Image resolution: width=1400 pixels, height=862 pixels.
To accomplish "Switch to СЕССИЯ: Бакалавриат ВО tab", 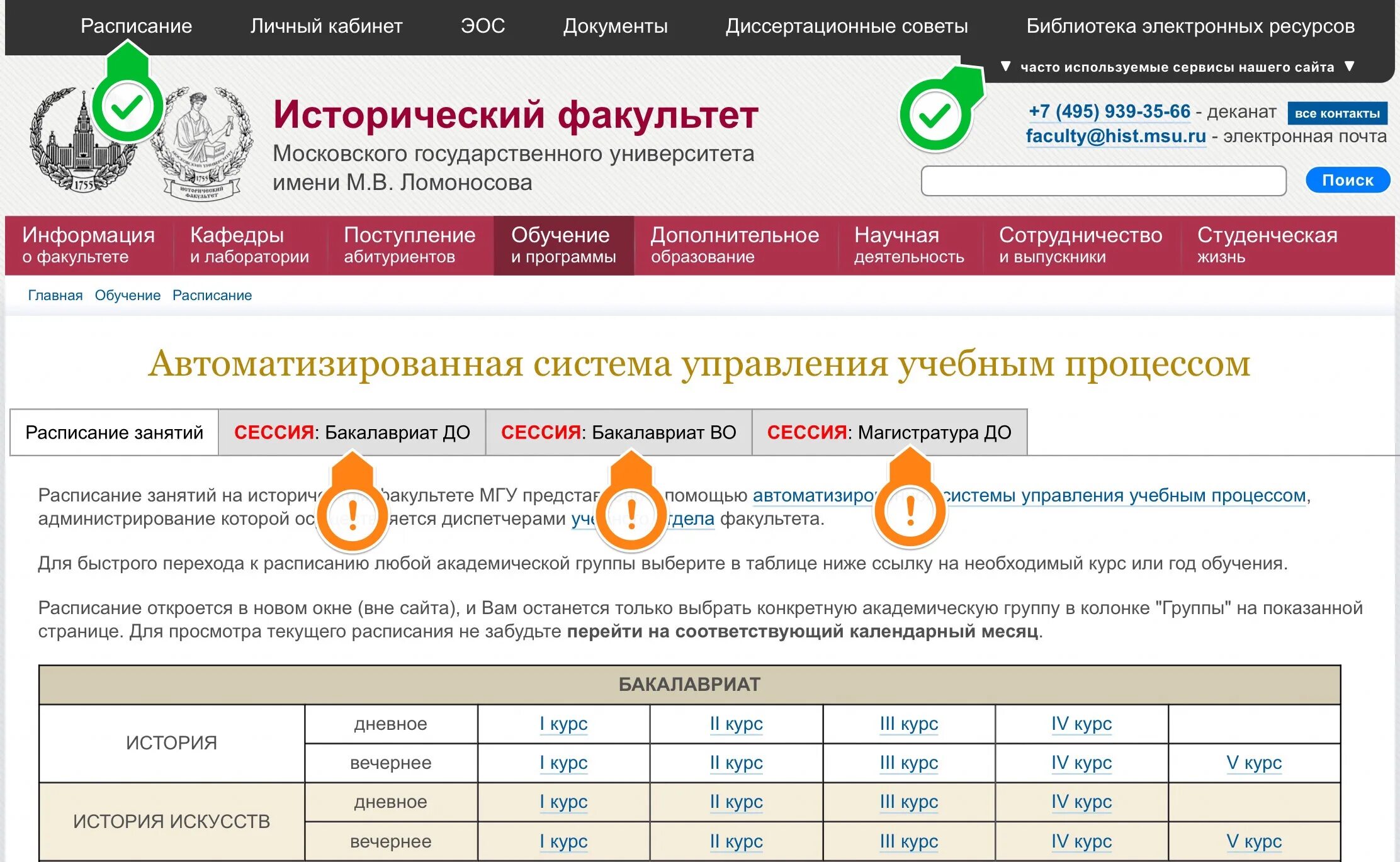I will pyautogui.click(x=619, y=432).
